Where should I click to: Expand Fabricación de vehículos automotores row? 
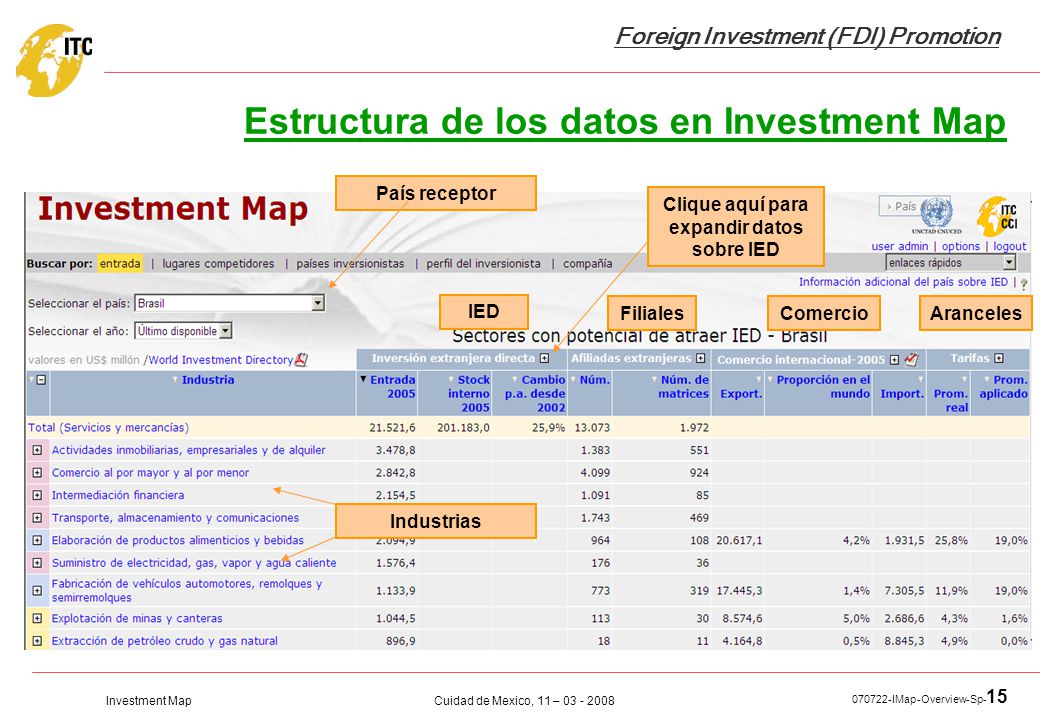coord(37,591)
